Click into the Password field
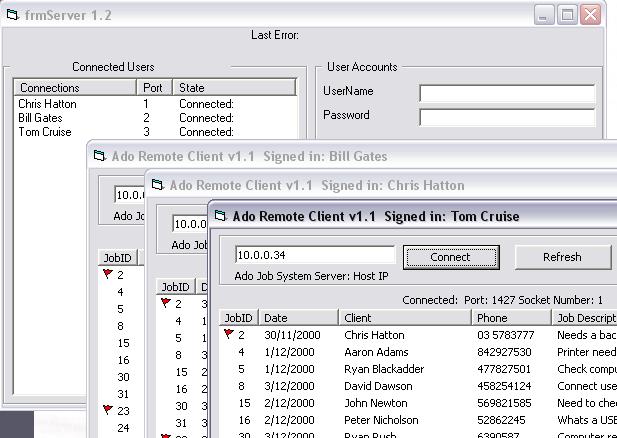This screenshot has width=617, height=438. click(x=506, y=117)
